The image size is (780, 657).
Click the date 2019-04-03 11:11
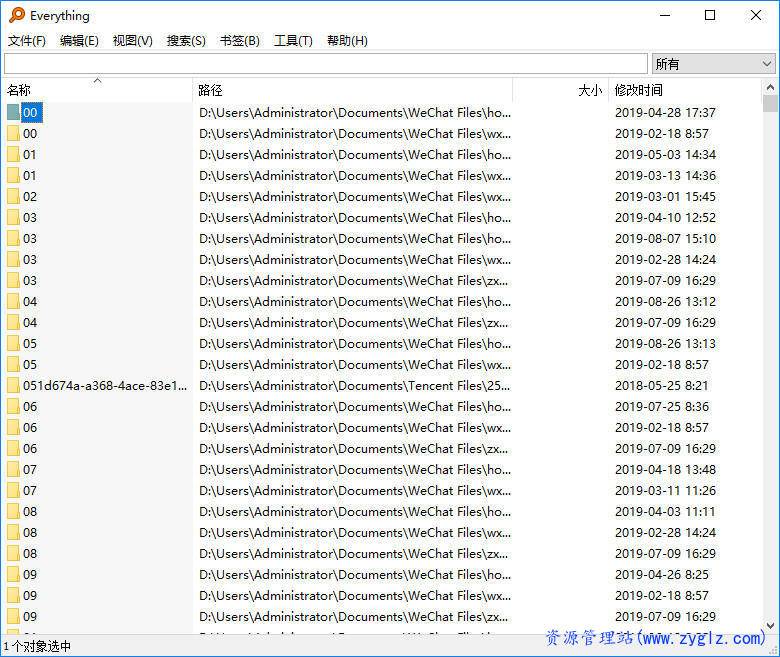point(665,511)
